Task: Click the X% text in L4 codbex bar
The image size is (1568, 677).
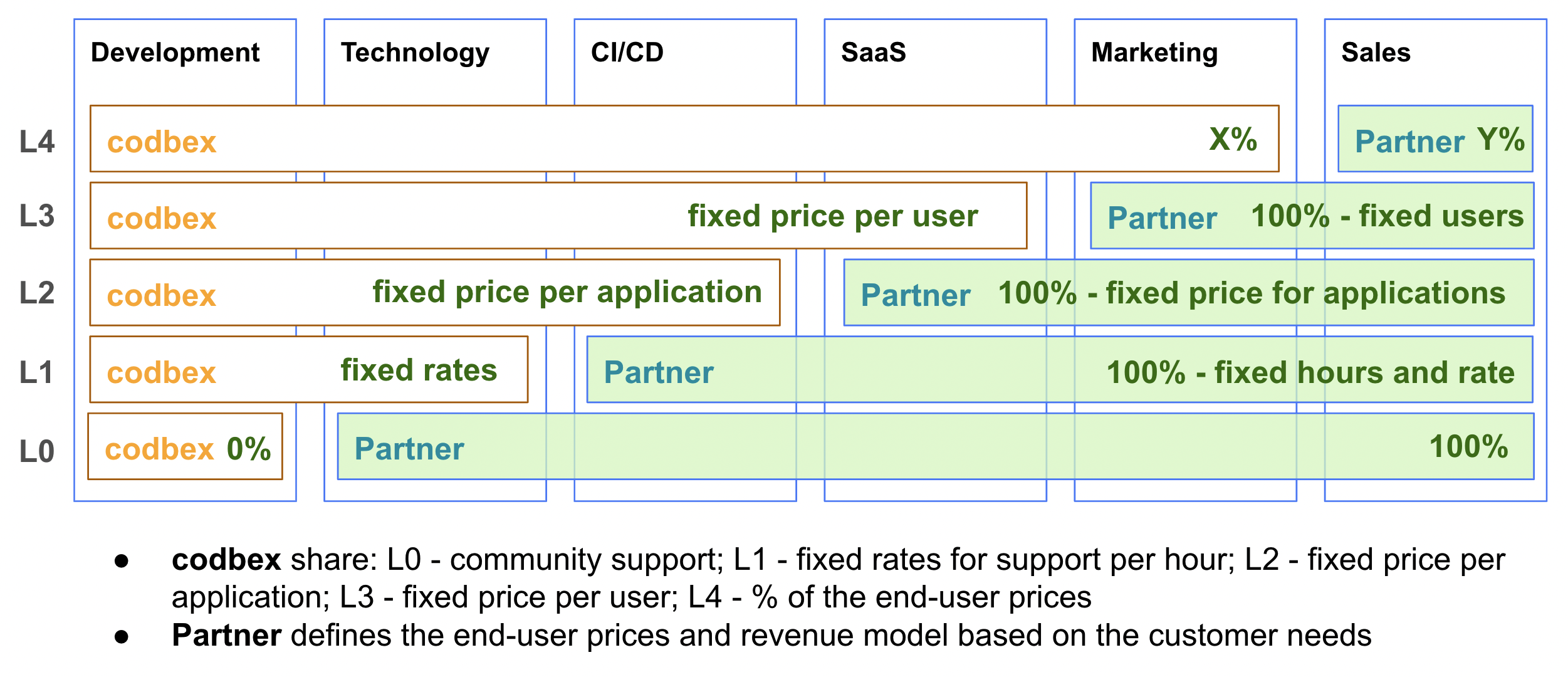Action: (x=1233, y=139)
